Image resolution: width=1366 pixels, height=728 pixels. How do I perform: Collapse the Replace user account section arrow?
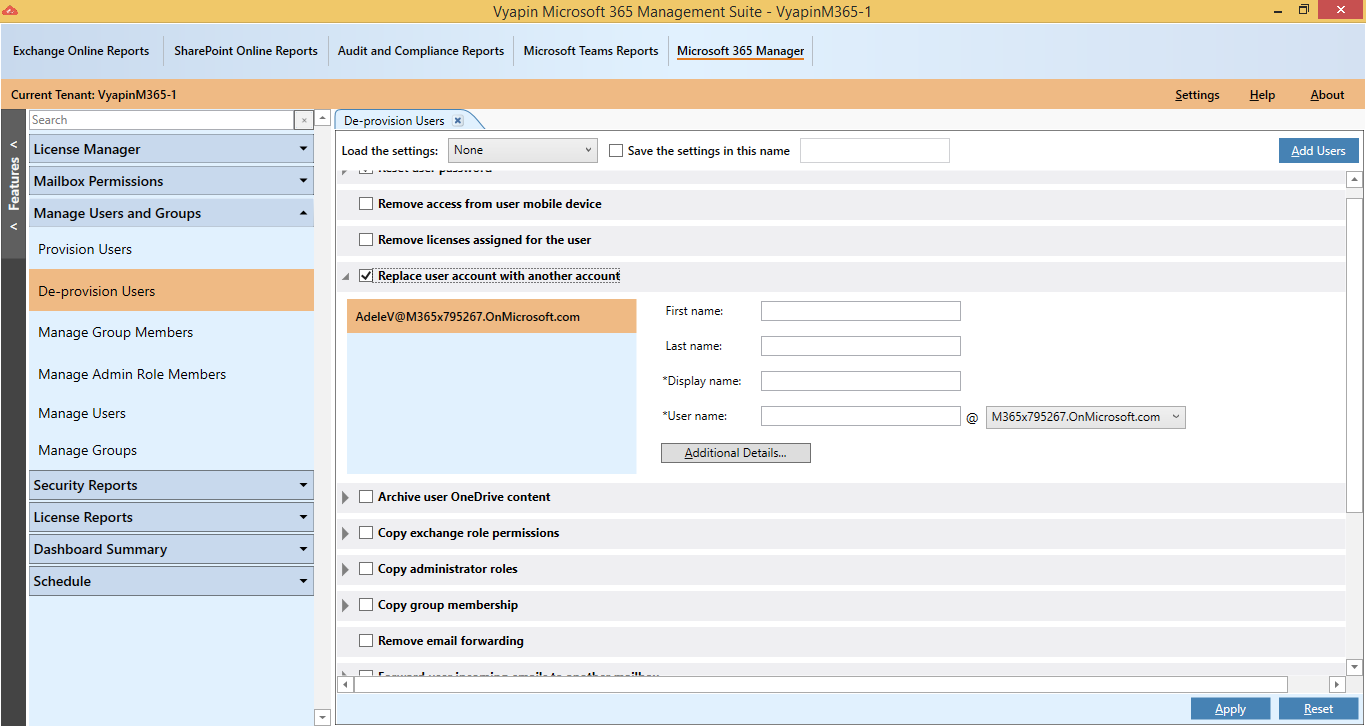(346, 277)
